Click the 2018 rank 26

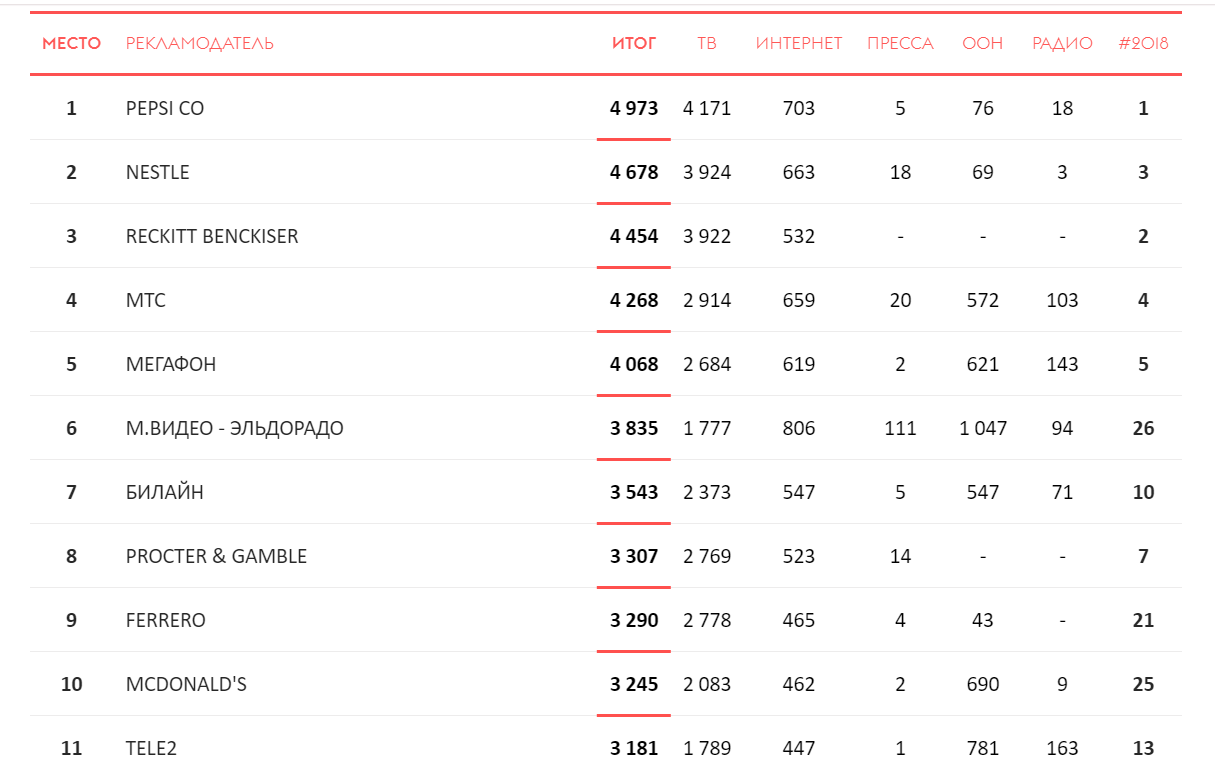click(1143, 428)
